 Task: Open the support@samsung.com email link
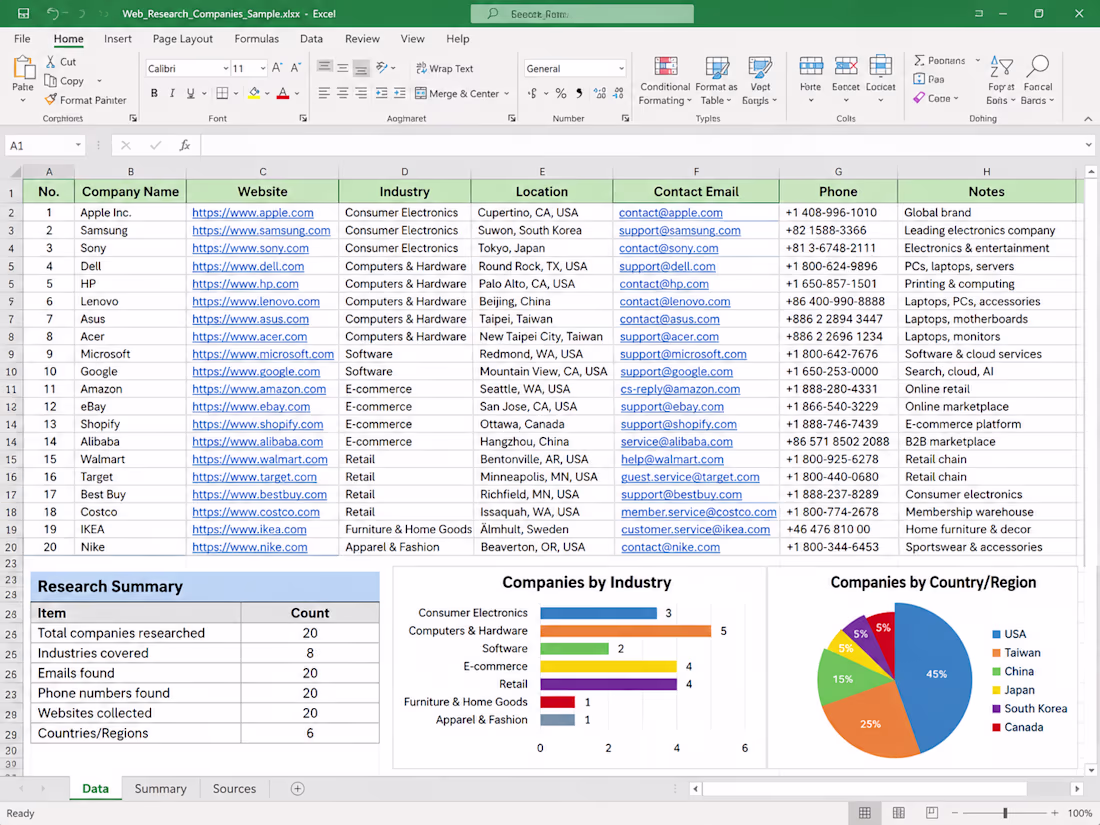(679, 230)
